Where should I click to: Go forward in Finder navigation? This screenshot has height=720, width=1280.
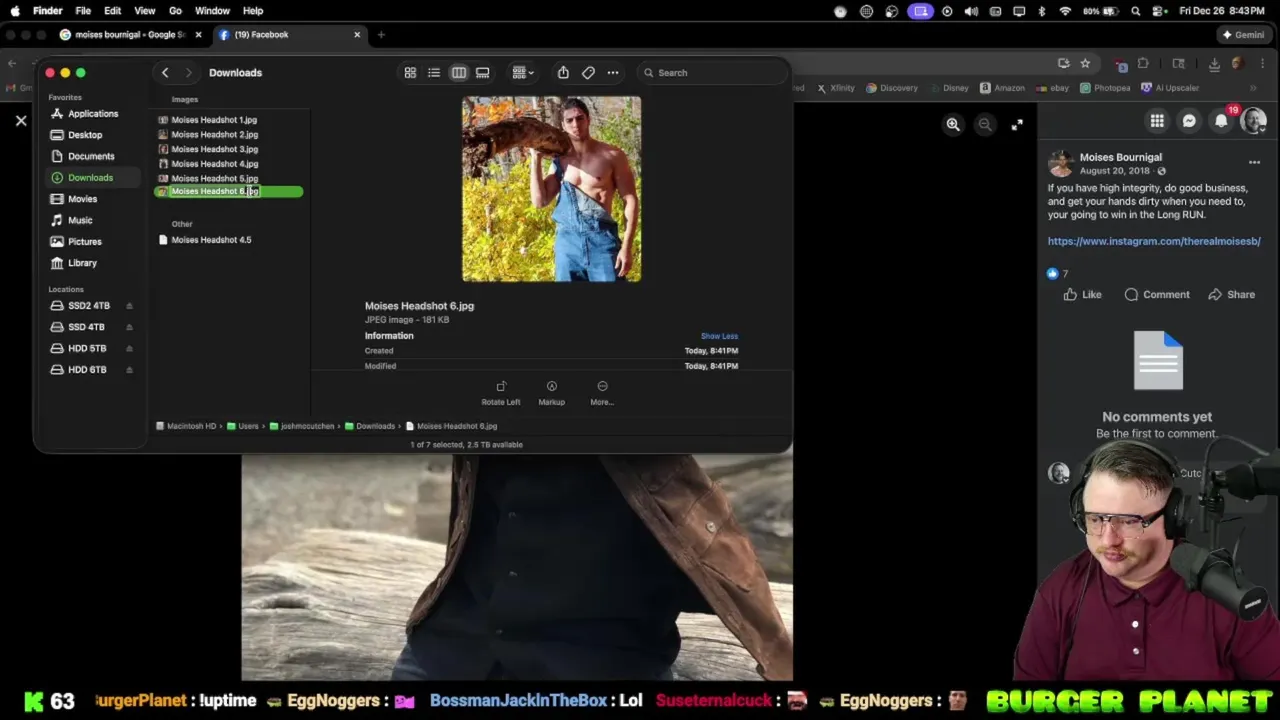pos(188,73)
